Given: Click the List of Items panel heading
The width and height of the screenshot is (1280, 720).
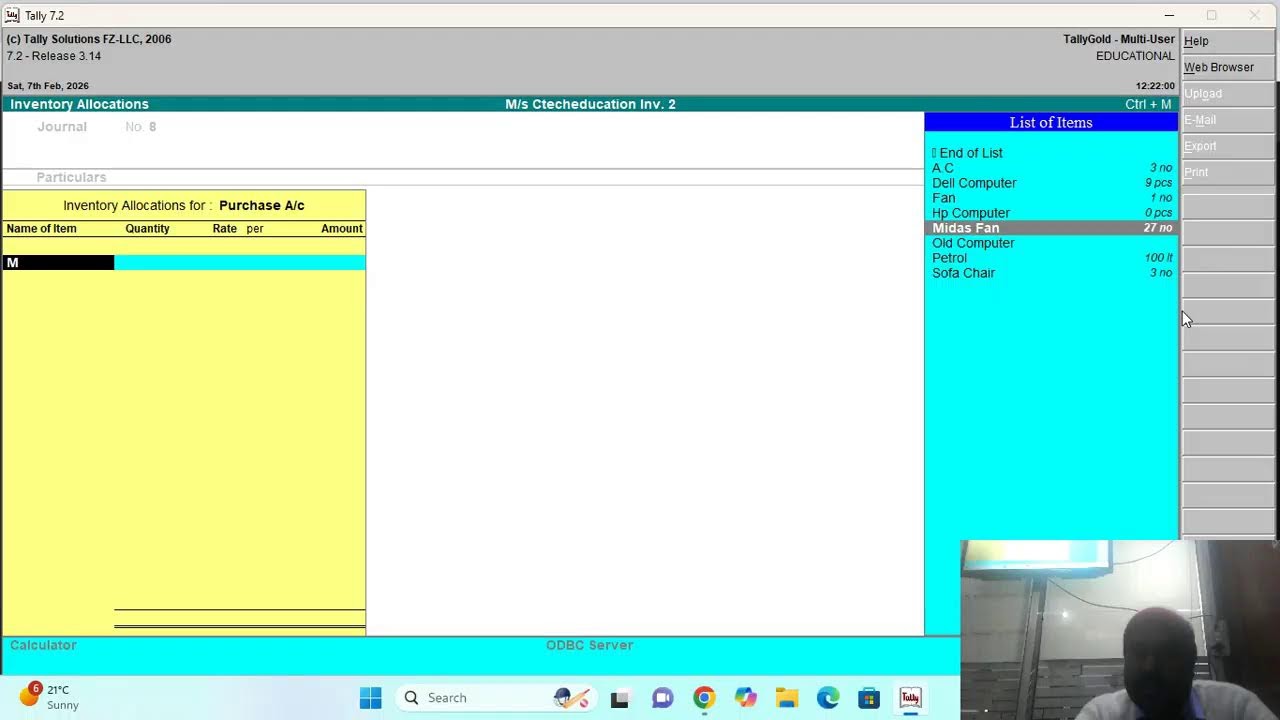Looking at the screenshot, I should point(1051,122).
